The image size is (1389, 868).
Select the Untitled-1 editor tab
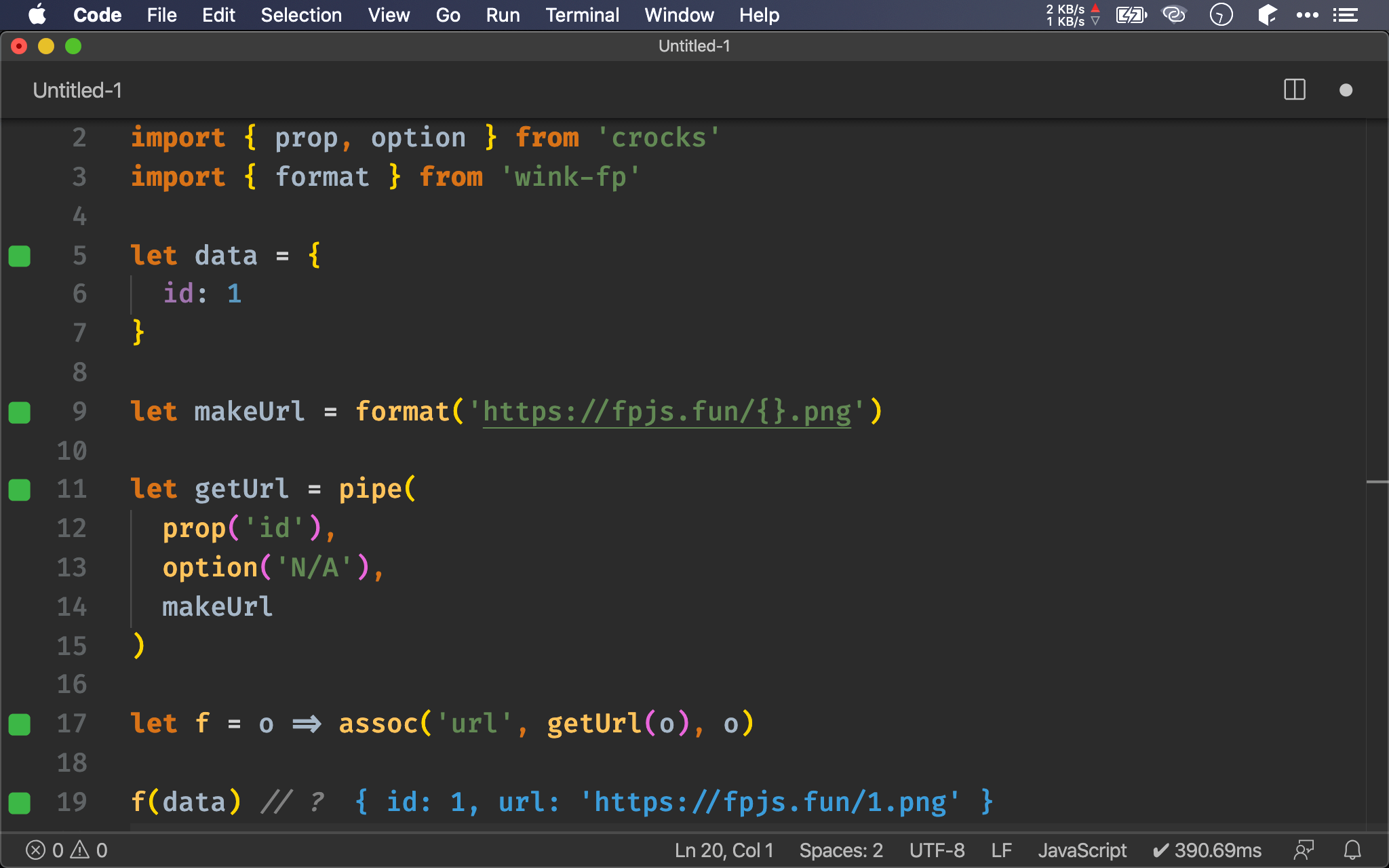pyautogui.click(x=77, y=90)
